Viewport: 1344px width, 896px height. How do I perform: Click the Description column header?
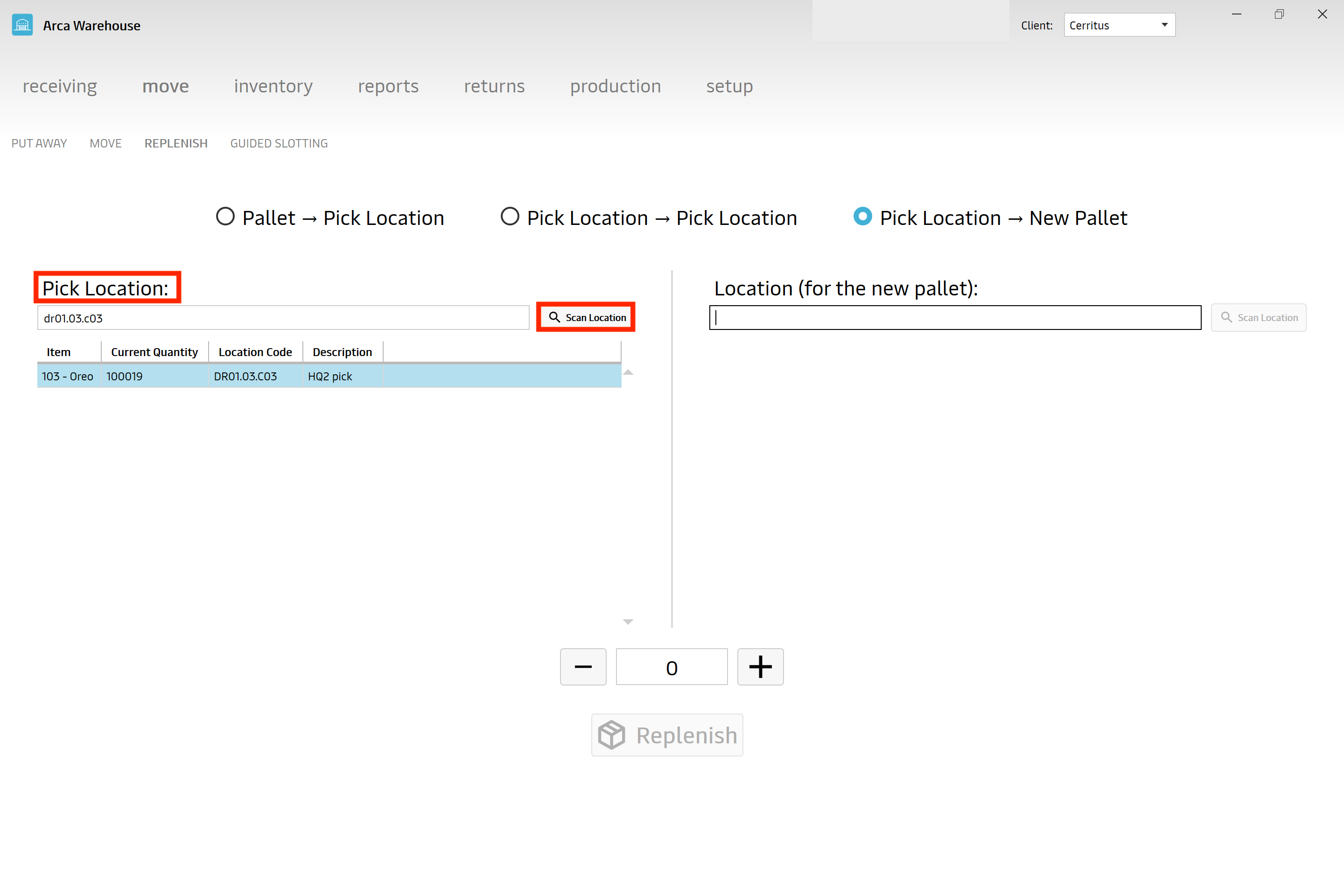click(x=342, y=352)
